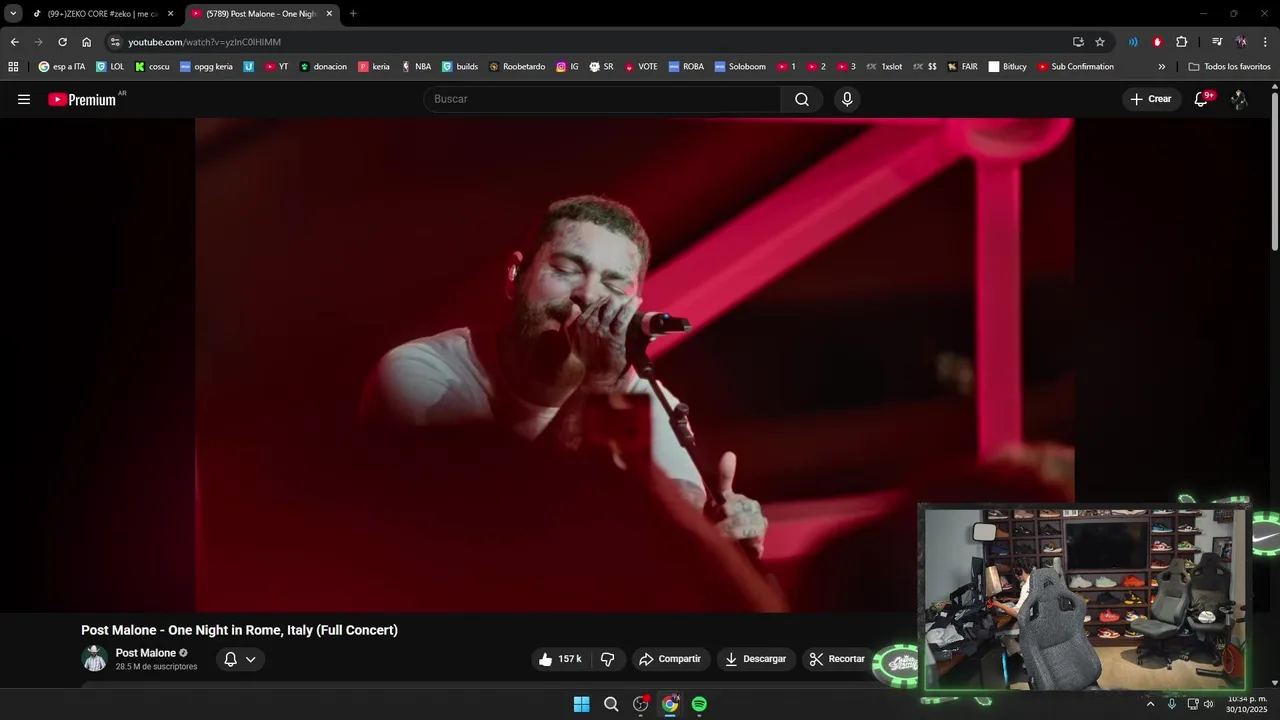The image size is (1280, 720).
Task: Dislike the video with thumbs down
Action: 607,659
